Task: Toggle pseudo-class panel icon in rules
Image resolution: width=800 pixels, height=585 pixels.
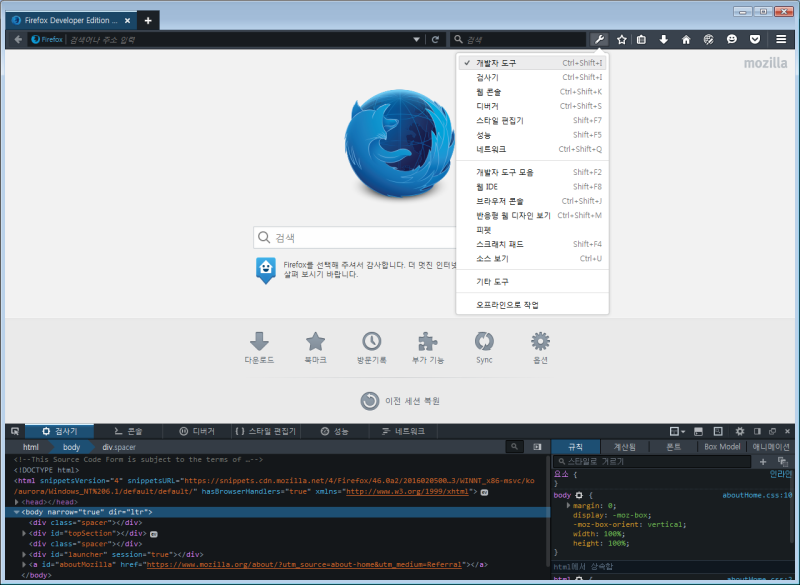Action: tap(783, 462)
